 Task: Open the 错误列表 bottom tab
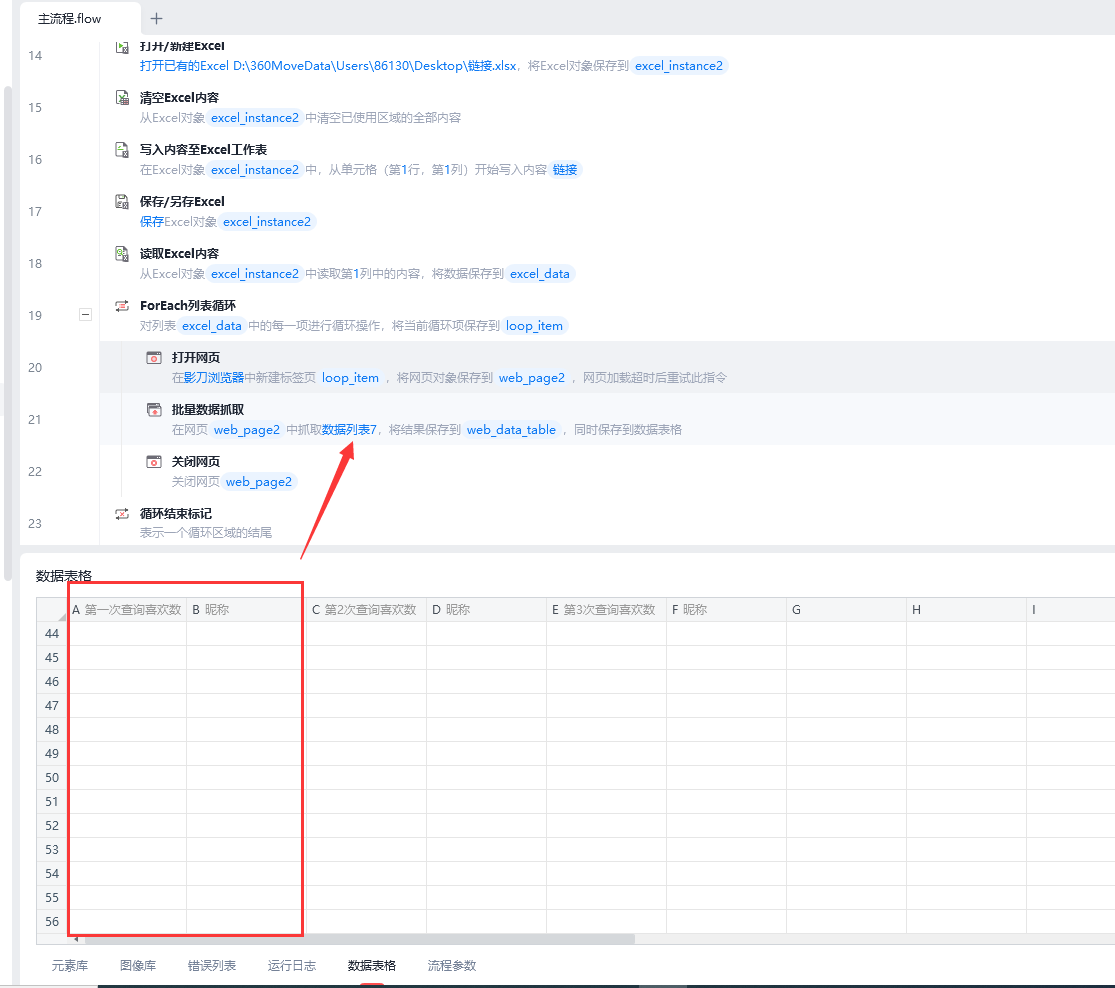[212, 965]
